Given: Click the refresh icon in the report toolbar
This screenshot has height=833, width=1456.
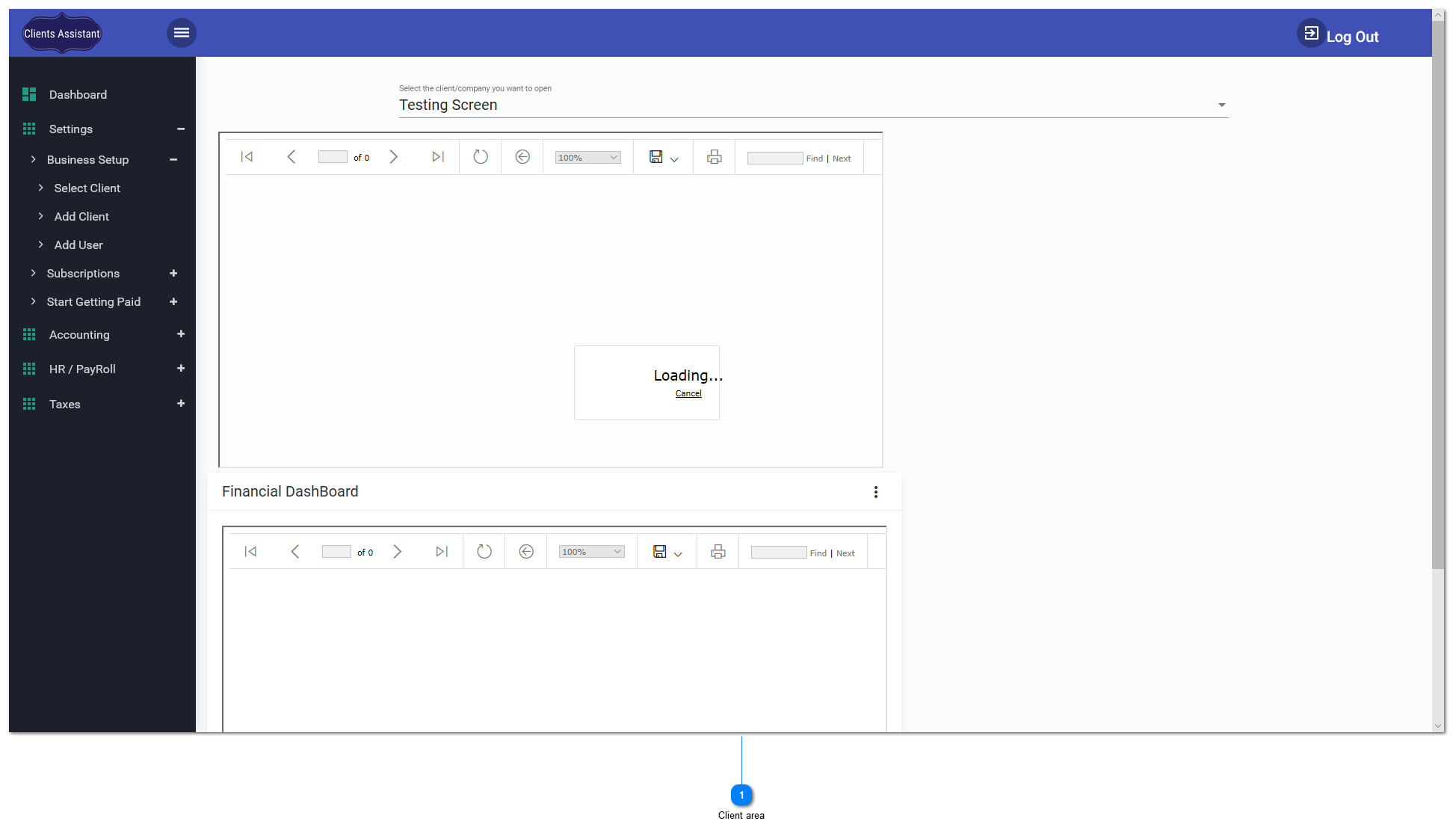Looking at the screenshot, I should tap(480, 157).
